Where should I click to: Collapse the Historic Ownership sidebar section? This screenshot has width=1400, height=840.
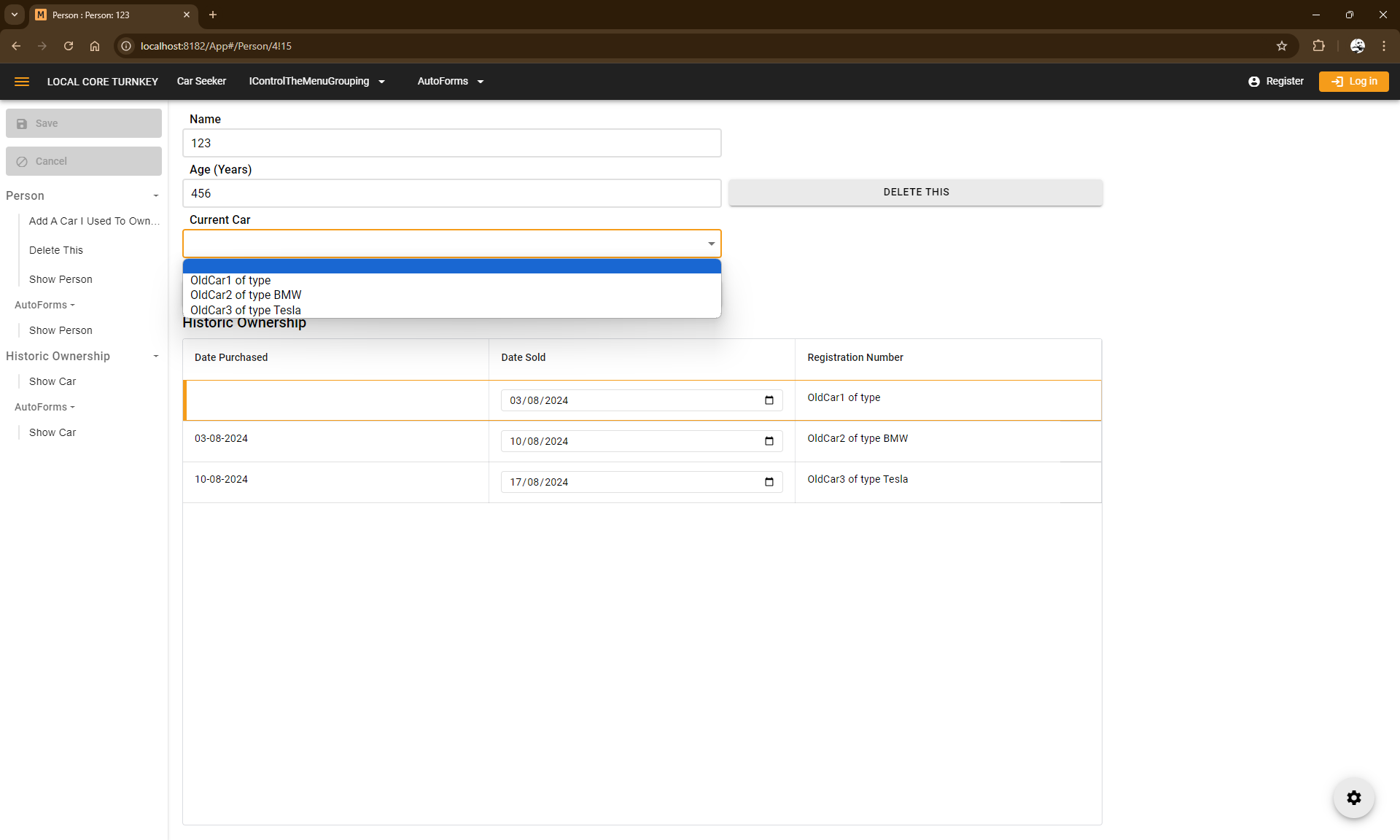(x=155, y=357)
